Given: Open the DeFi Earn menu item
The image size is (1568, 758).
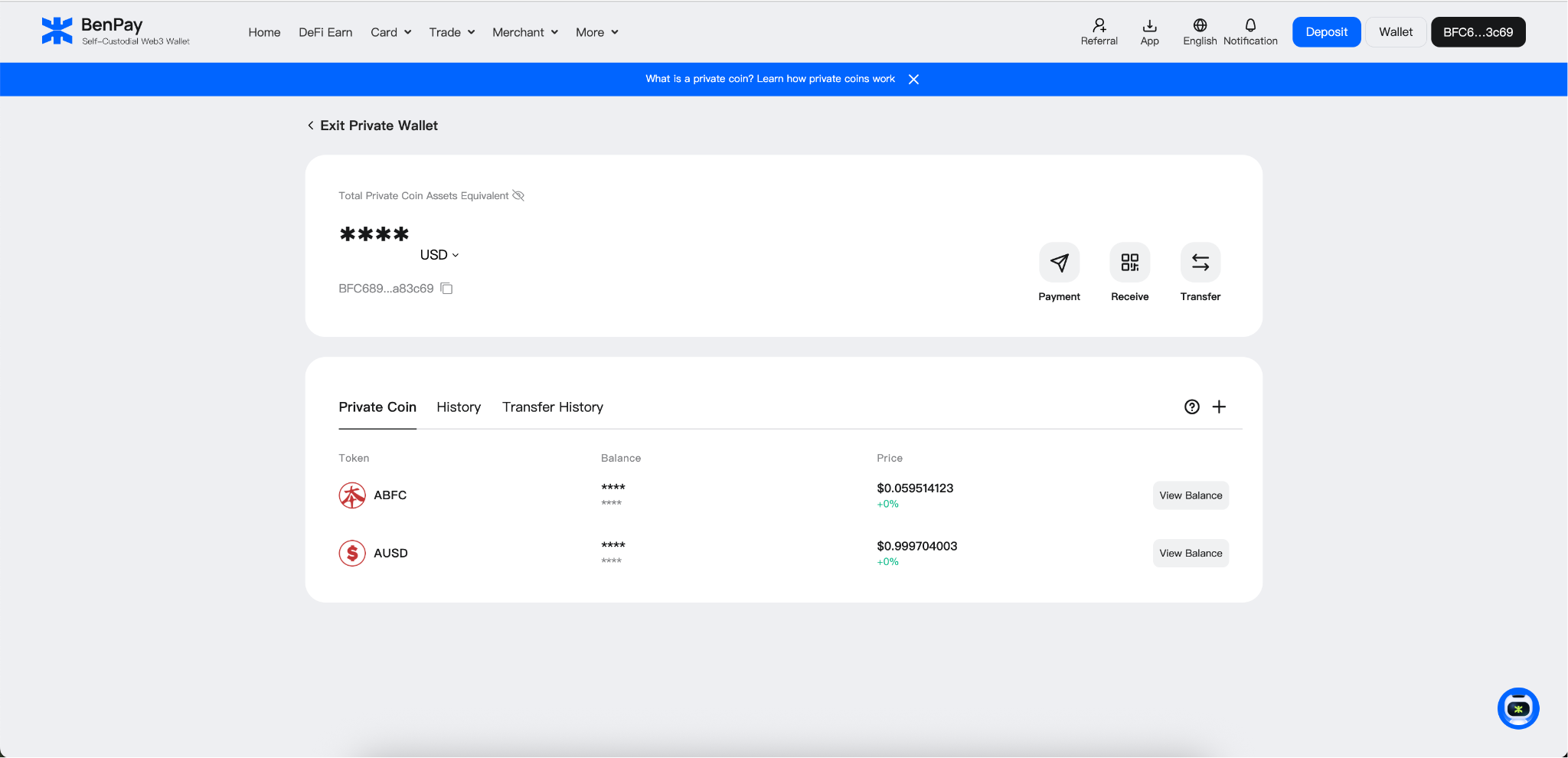Looking at the screenshot, I should point(325,32).
